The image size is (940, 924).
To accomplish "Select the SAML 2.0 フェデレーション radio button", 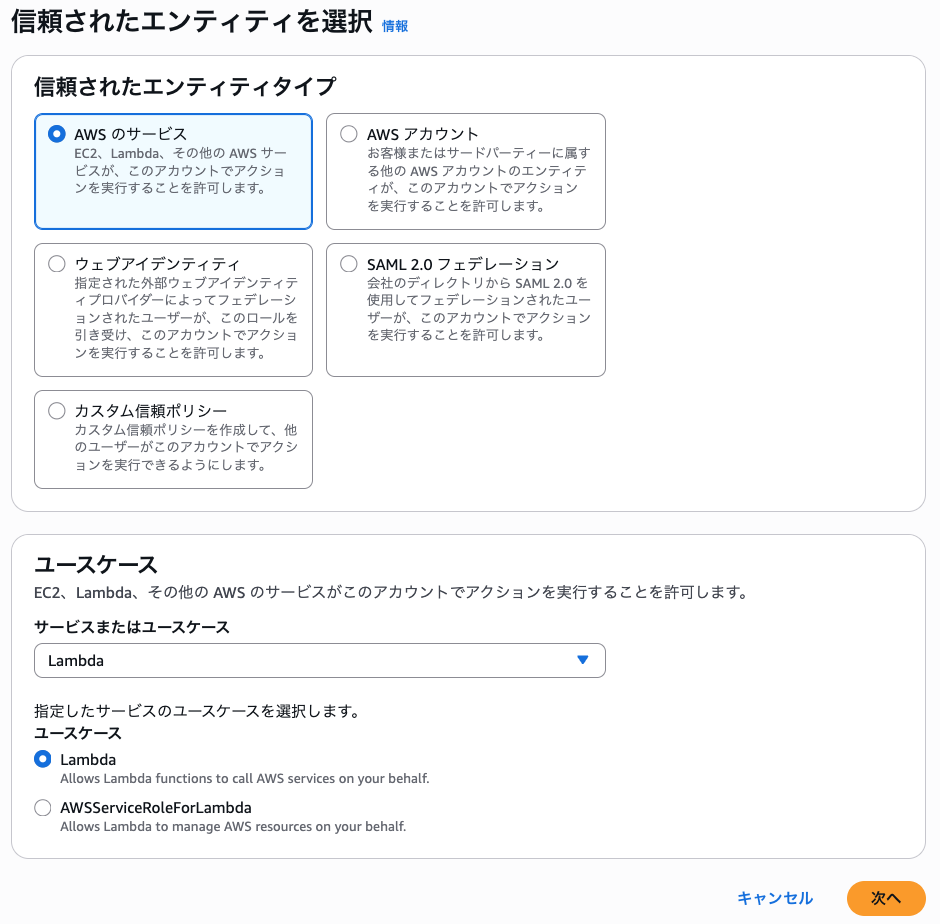I will click(x=349, y=264).
